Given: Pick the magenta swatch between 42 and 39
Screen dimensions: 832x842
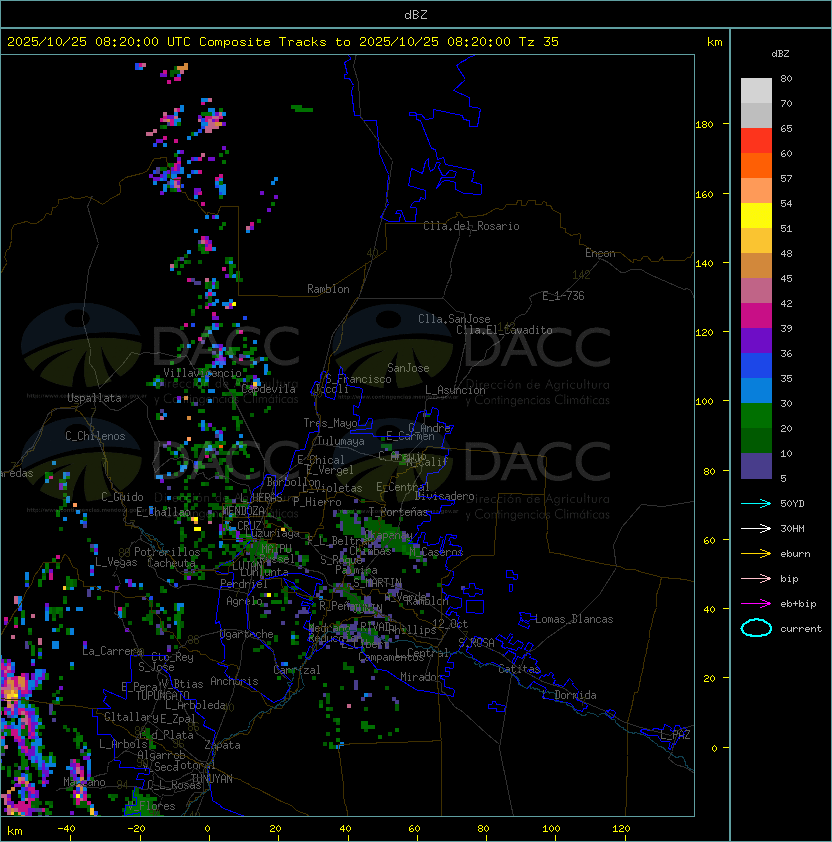Looking at the screenshot, I should (x=756, y=315).
